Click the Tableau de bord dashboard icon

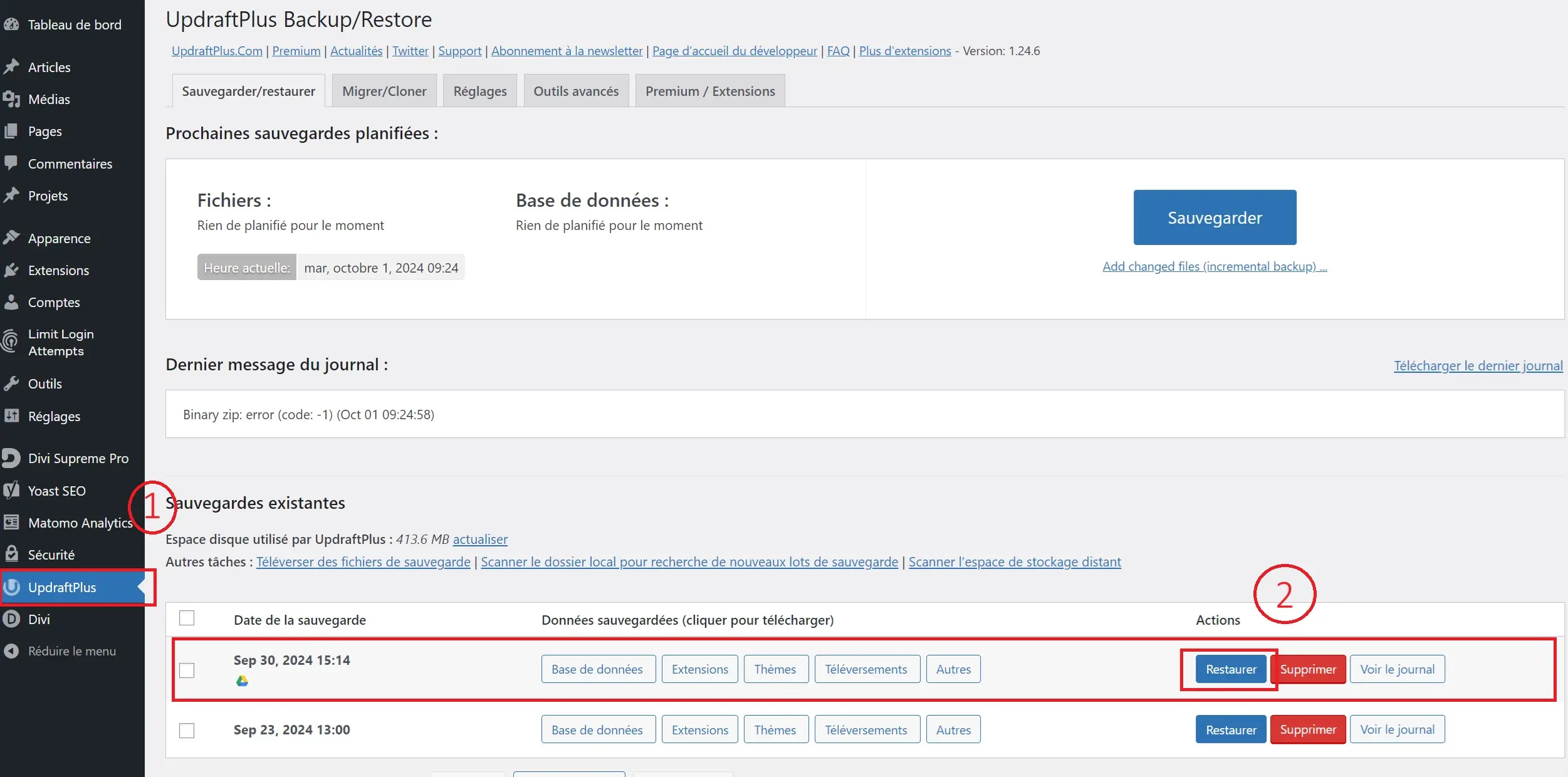pyautogui.click(x=11, y=24)
